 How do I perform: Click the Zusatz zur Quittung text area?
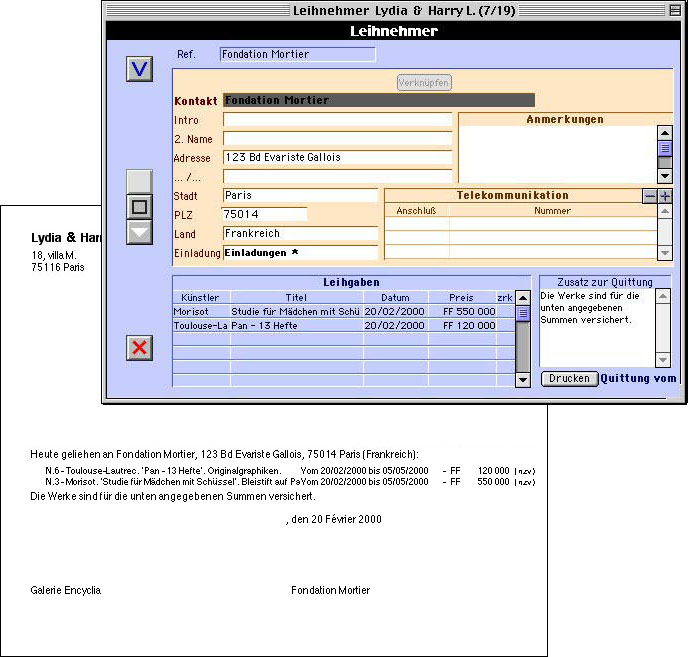(598, 327)
